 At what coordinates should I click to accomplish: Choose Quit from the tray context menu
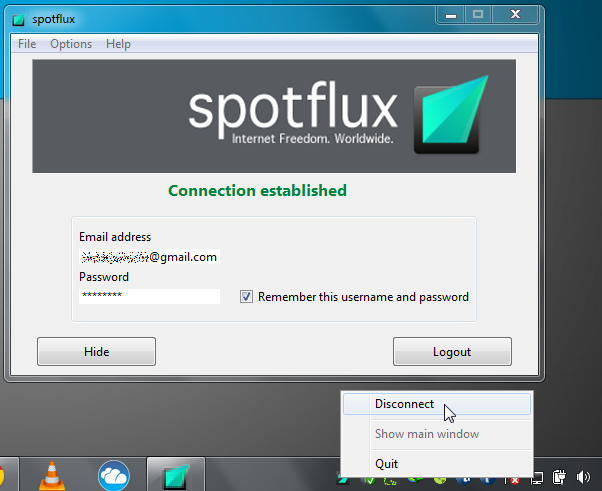[437, 464]
